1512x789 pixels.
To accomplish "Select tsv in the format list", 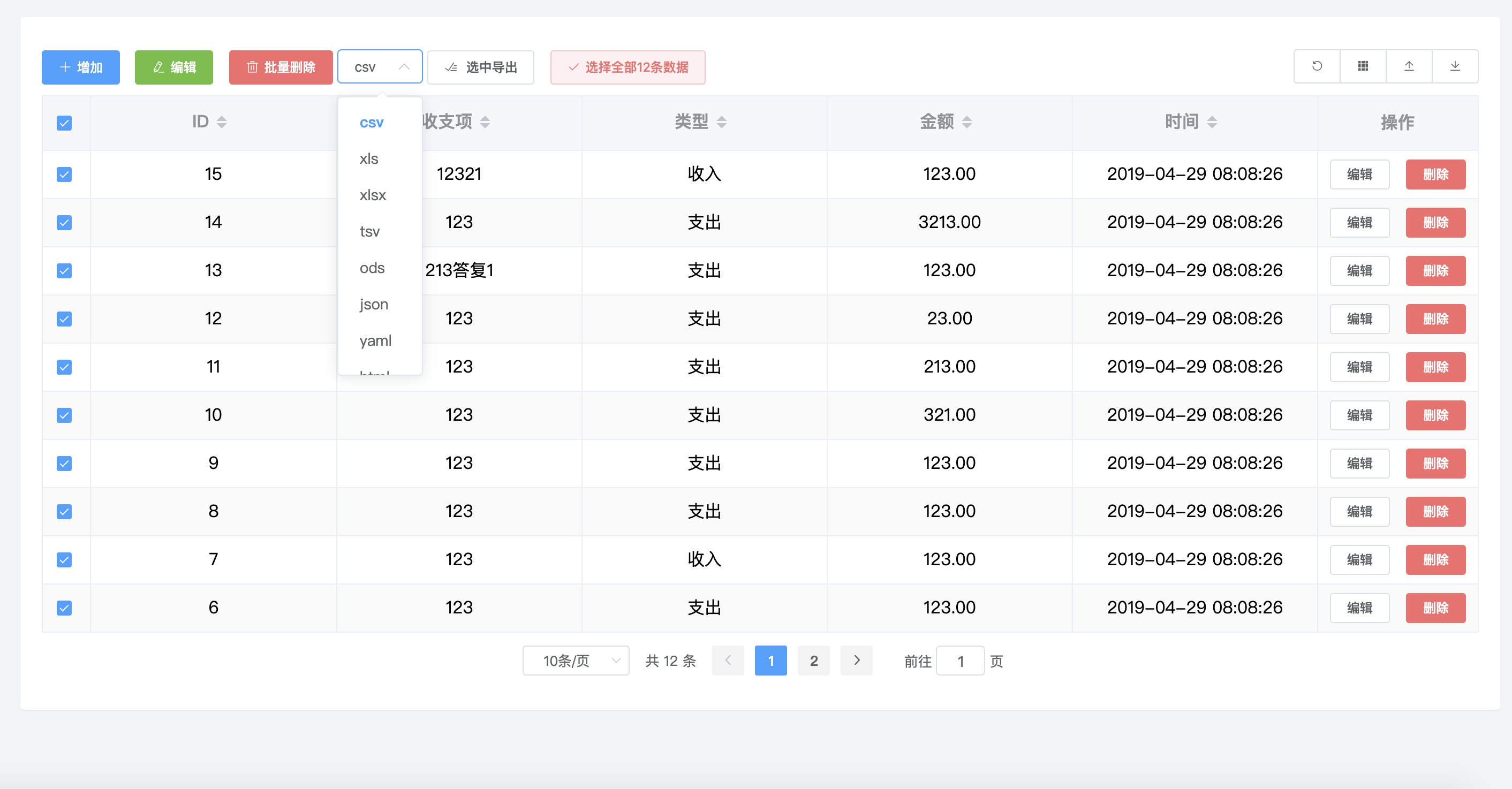I will (380, 232).
